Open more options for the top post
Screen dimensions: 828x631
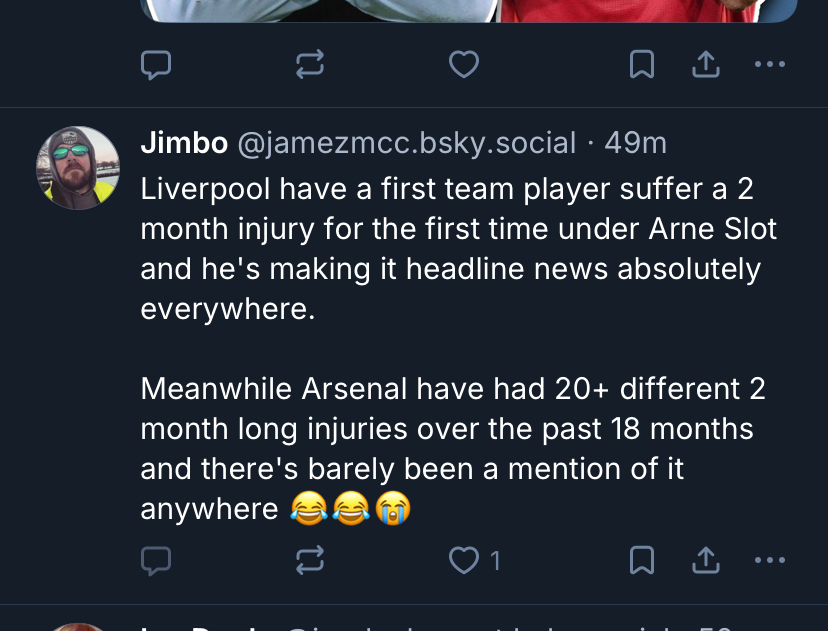tap(769, 65)
